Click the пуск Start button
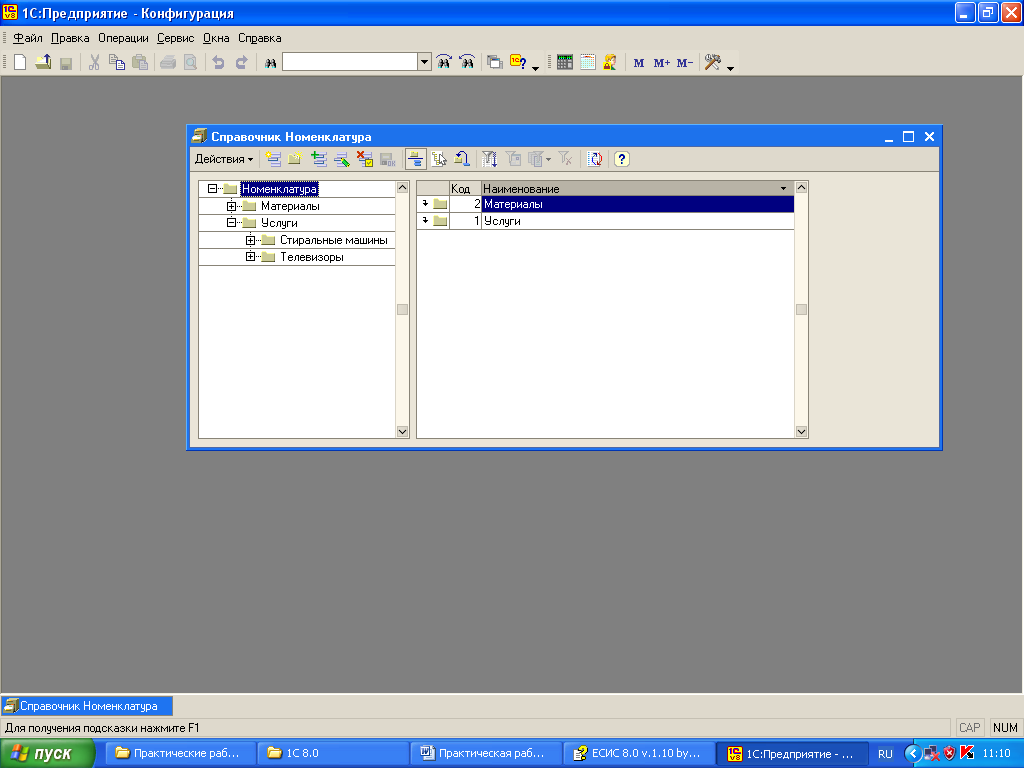1024x768 pixels. (x=48, y=754)
